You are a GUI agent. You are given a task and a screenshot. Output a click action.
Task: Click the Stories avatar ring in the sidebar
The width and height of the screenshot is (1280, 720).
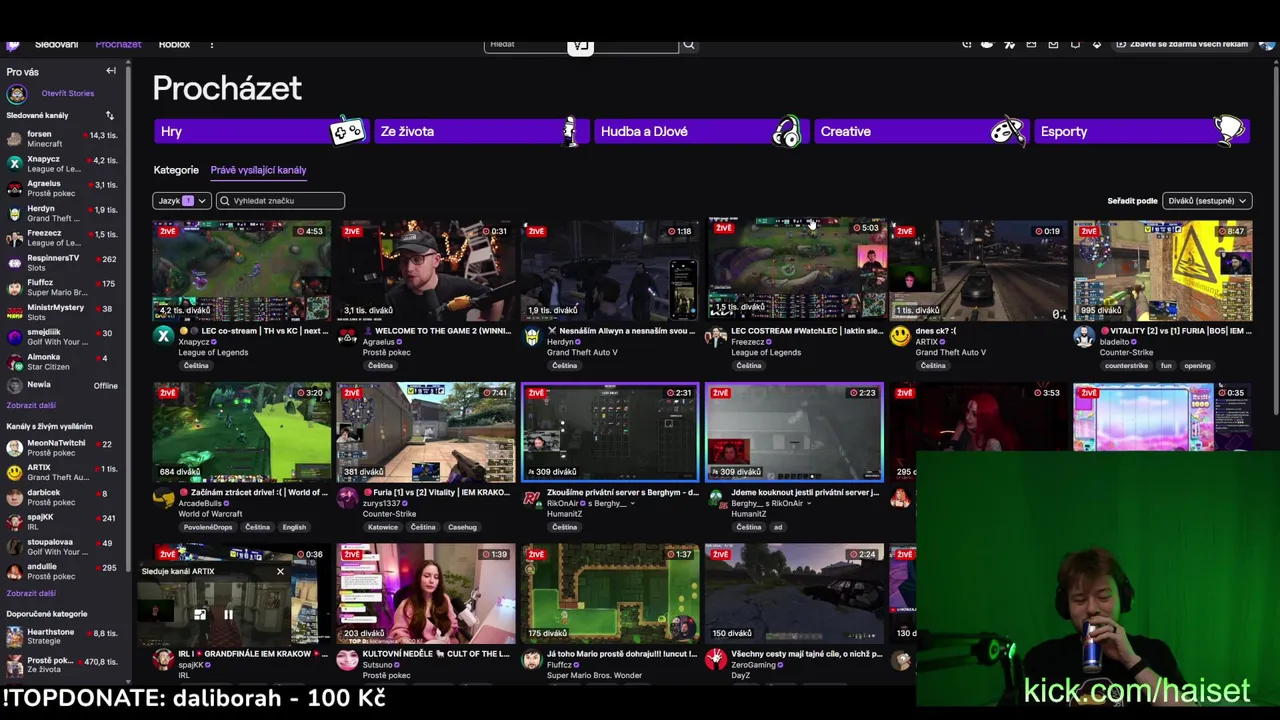[x=16, y=94]
